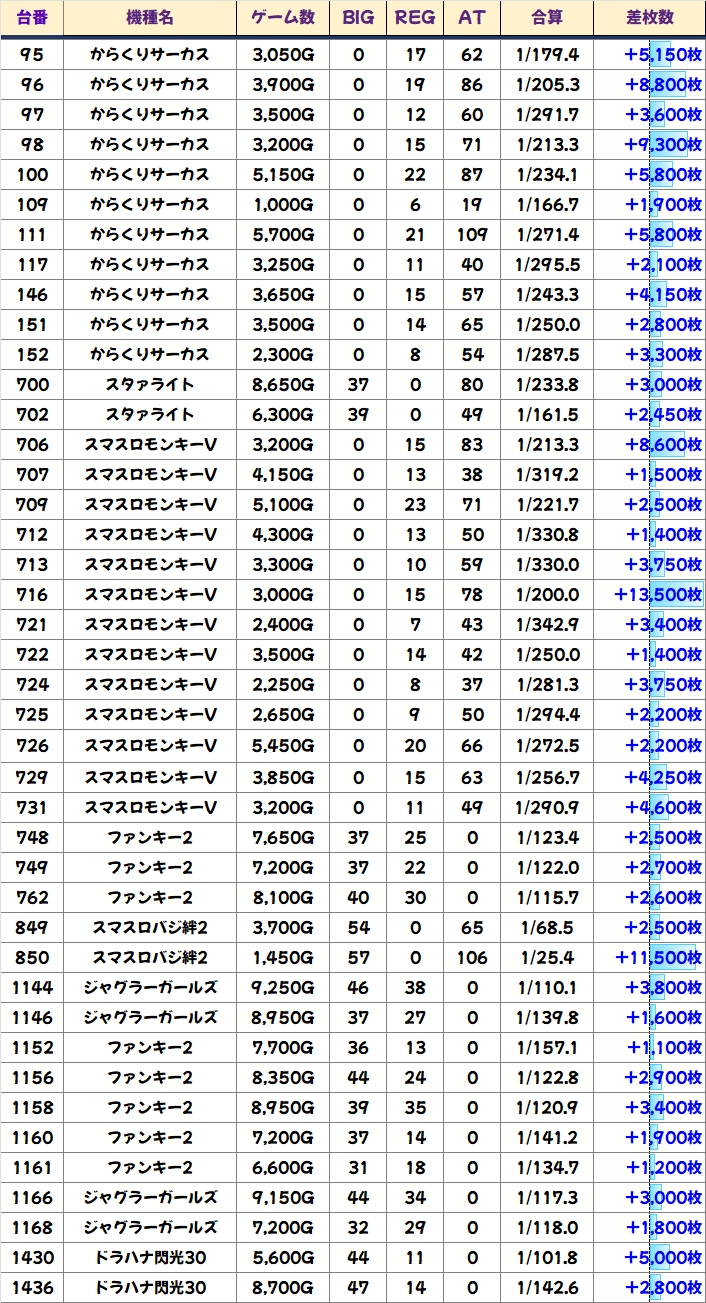Click 1/330.0 in row 713

point(547,564)
